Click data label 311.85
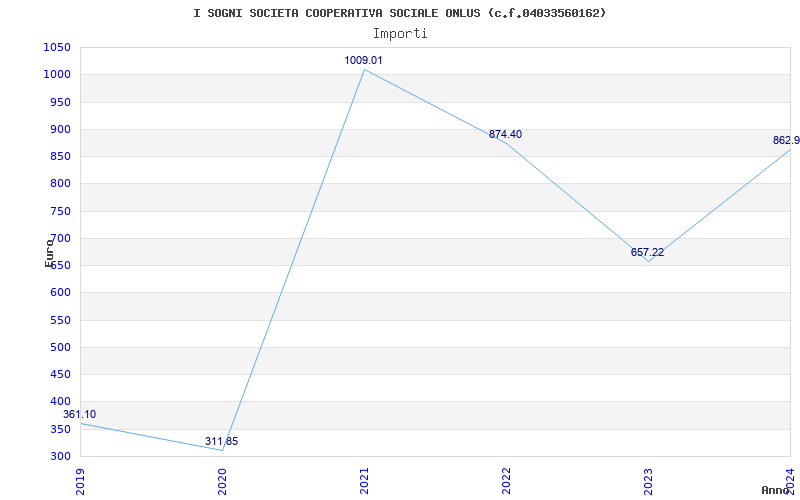Image resolution: width=800 pixels, height=500 pixels. [221, 441]
